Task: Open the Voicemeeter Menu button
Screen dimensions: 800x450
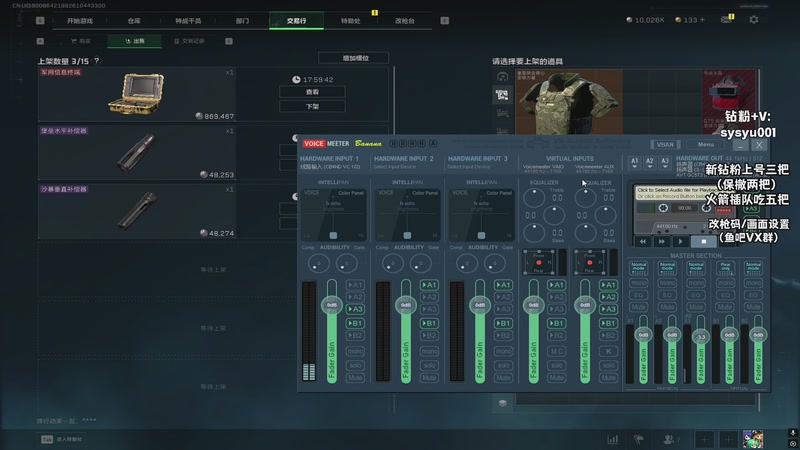Action: [x=706, y=144]
